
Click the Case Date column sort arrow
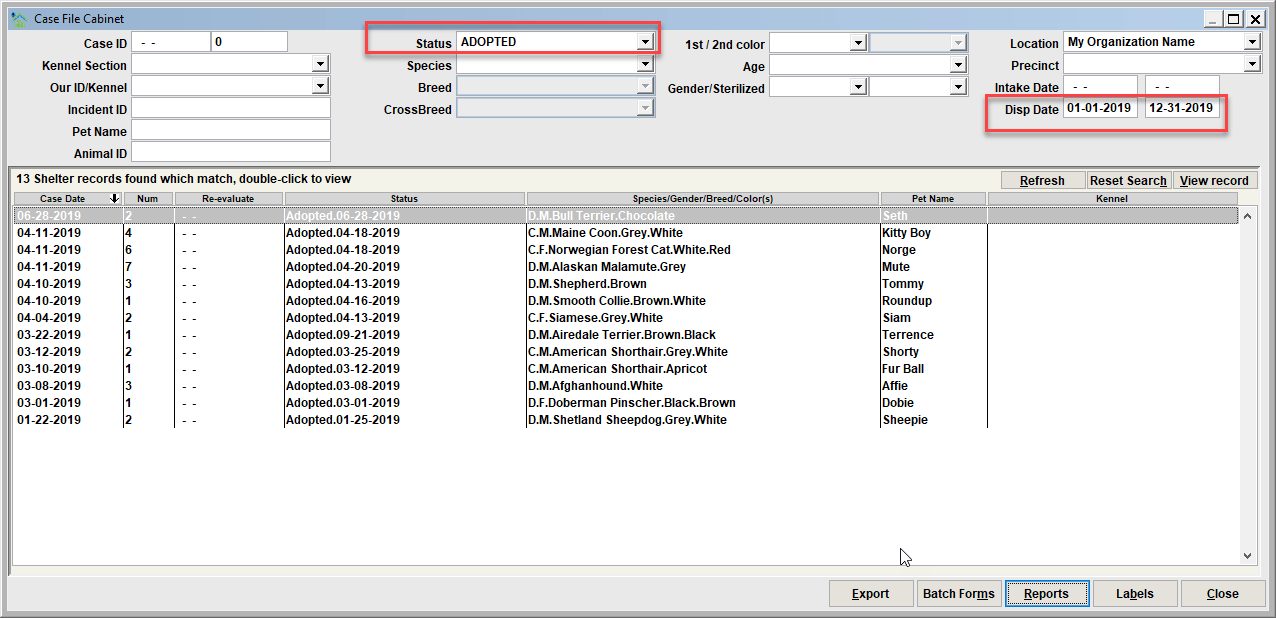[115, 199]
